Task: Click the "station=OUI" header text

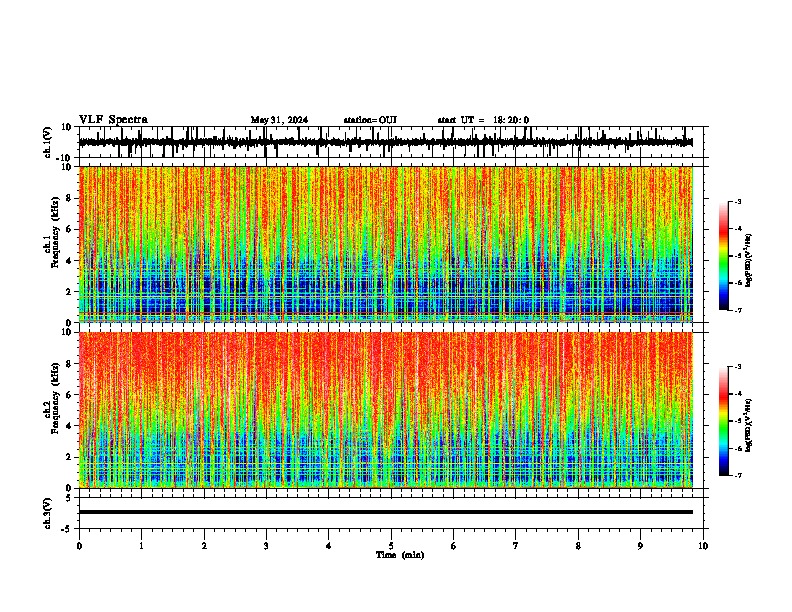Action: 370,120
